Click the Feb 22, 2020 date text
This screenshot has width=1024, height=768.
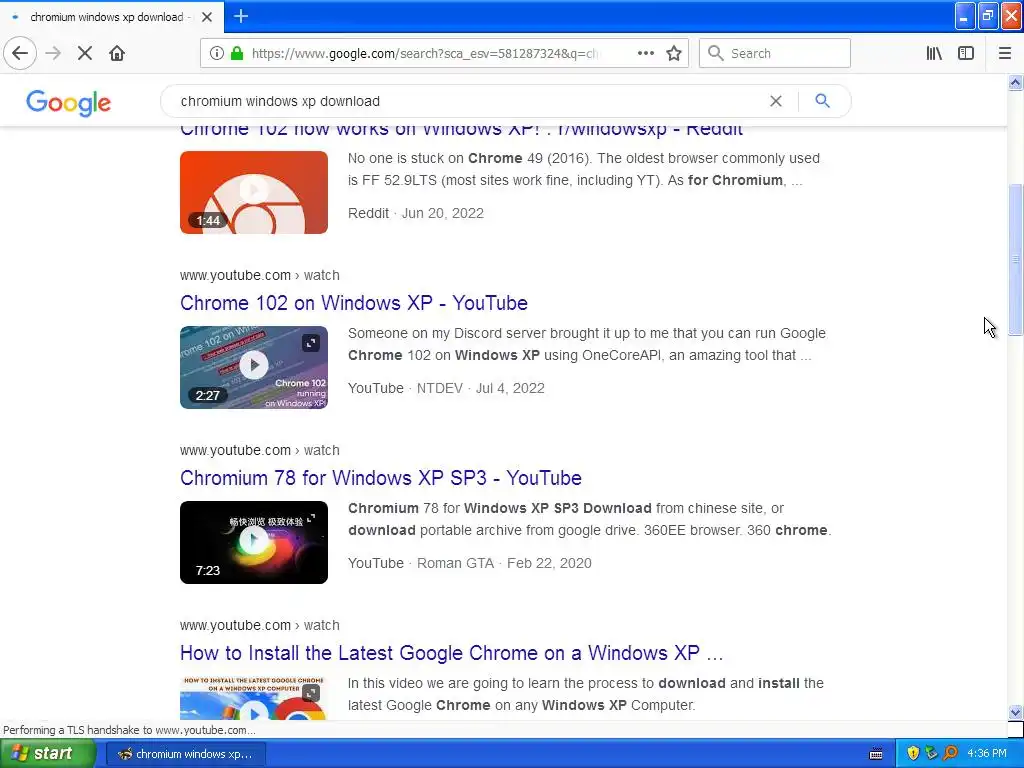point(549,563)
